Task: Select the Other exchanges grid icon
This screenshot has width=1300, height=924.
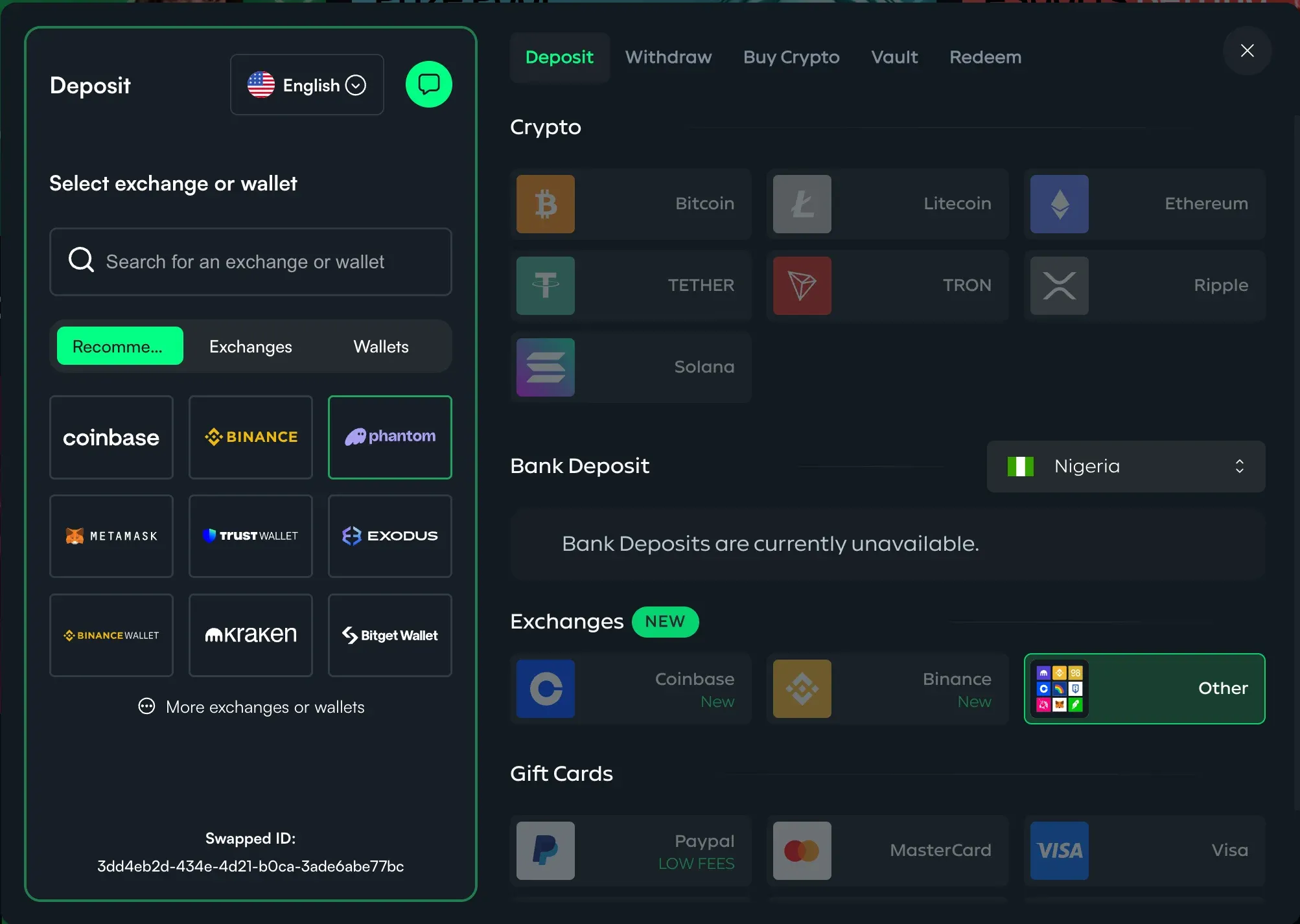Action: coord(1059,689)
